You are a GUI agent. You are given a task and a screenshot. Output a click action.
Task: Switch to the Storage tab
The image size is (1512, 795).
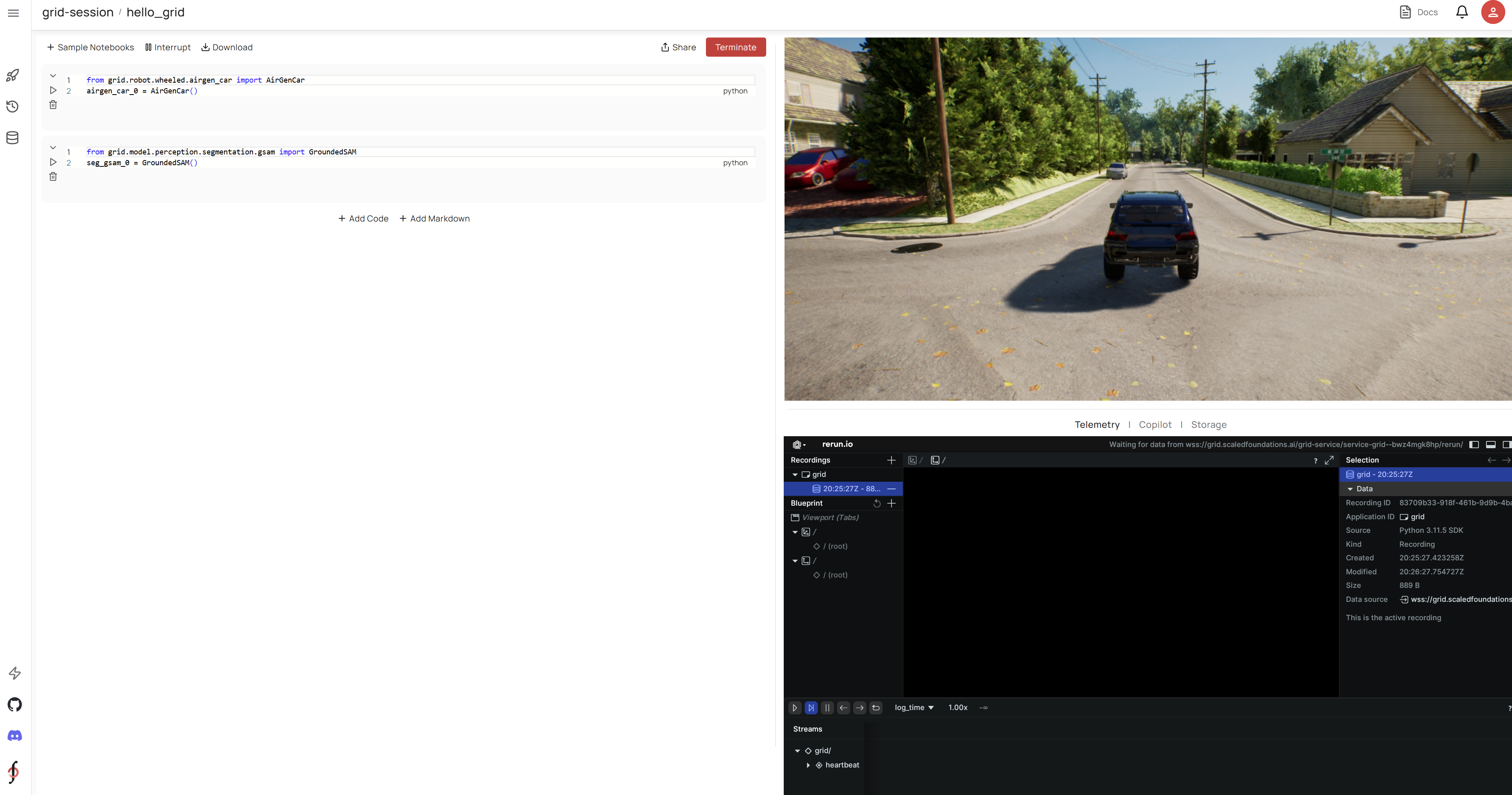(x=1209, y=425)
